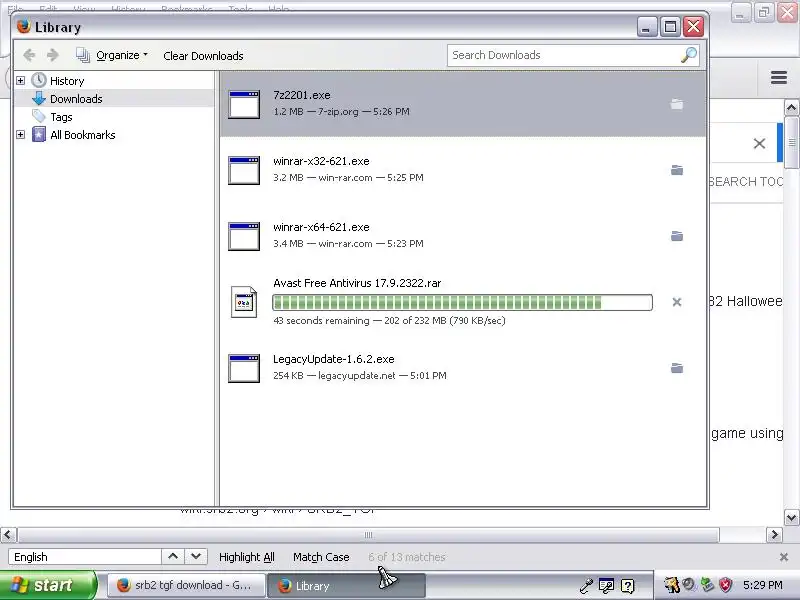
Task: Open containing folder for winrar-x32-621.exe
Action: (677, 170)
